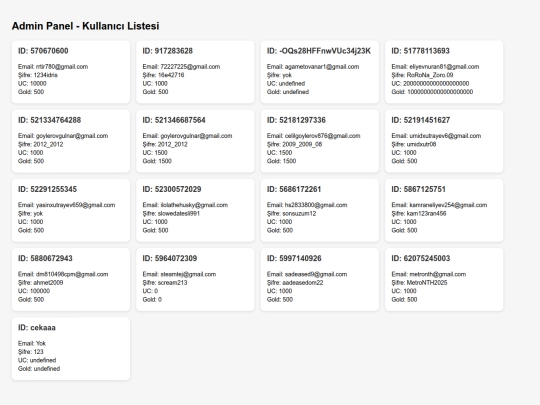This screenshot has height=405, width=540.
Task: Select the ID 62075245003 card
Action: 444,280
